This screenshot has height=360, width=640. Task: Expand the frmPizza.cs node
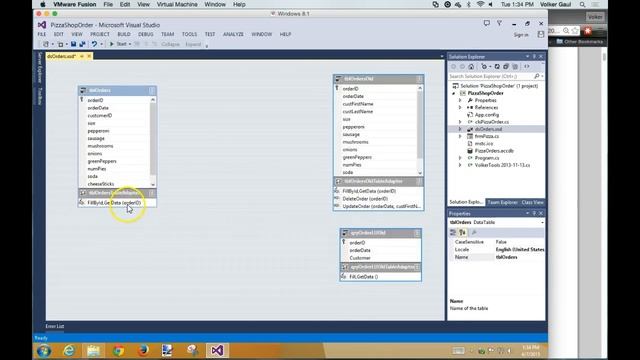(x=460, y=136)
